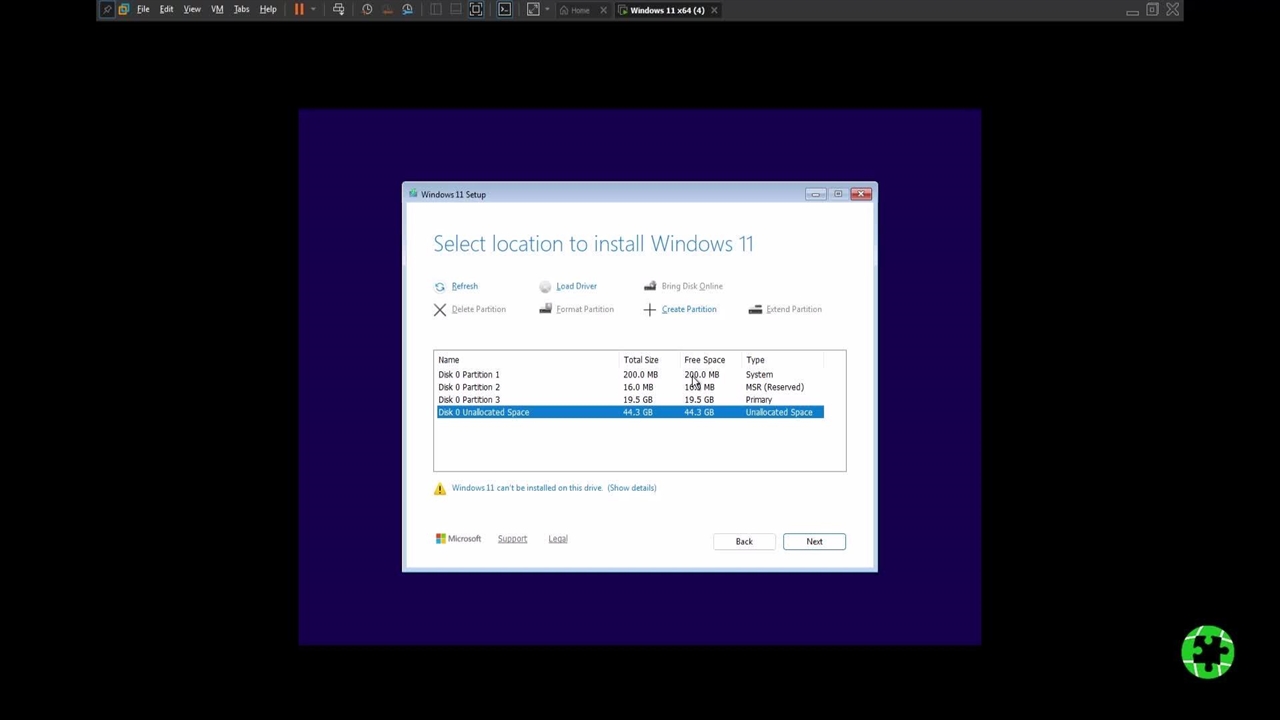Click the Windows 11 Setup title bar icon
Screen dimensions: 1280x720
coord(413,194)
